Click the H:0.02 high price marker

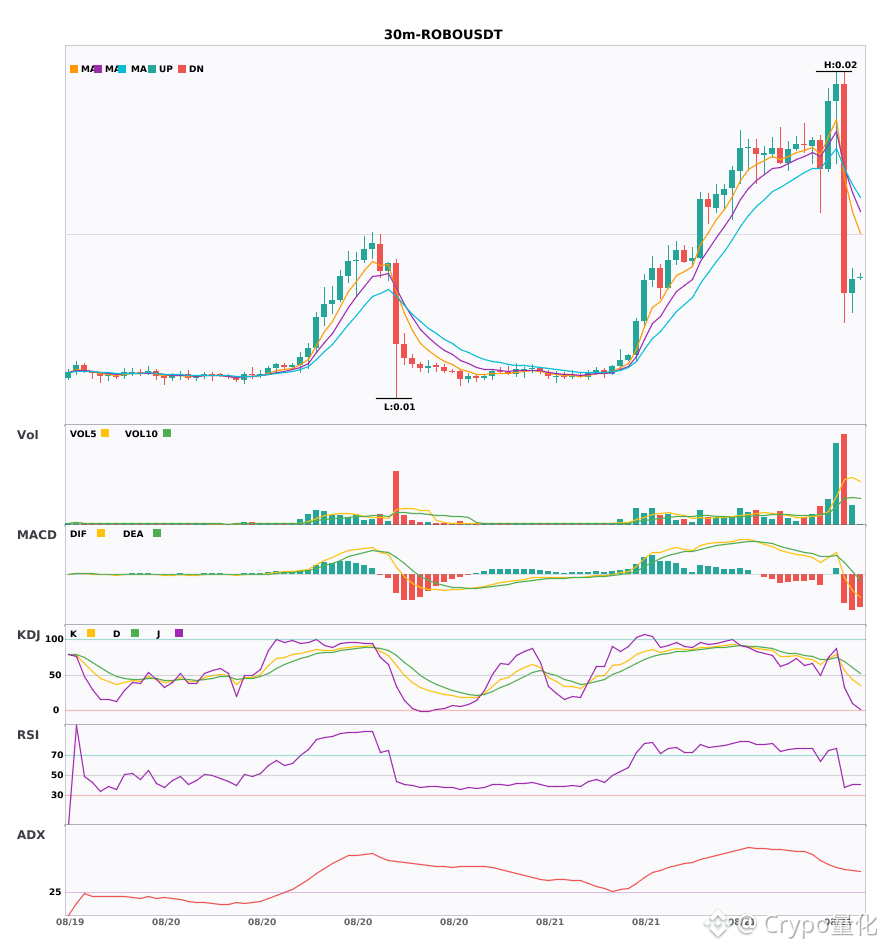[x=840, y=65]
